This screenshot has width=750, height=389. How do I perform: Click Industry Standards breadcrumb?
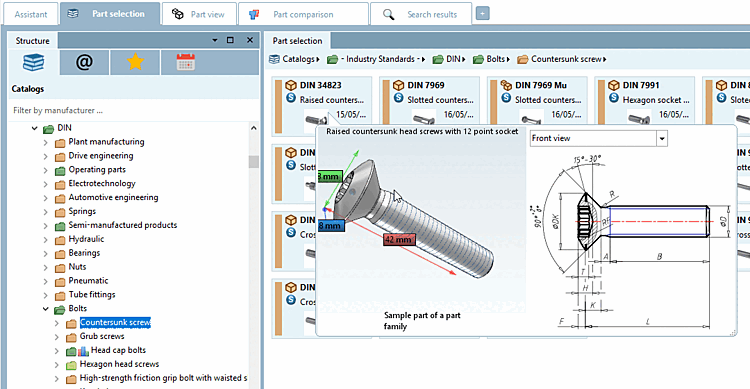(381, 59)
